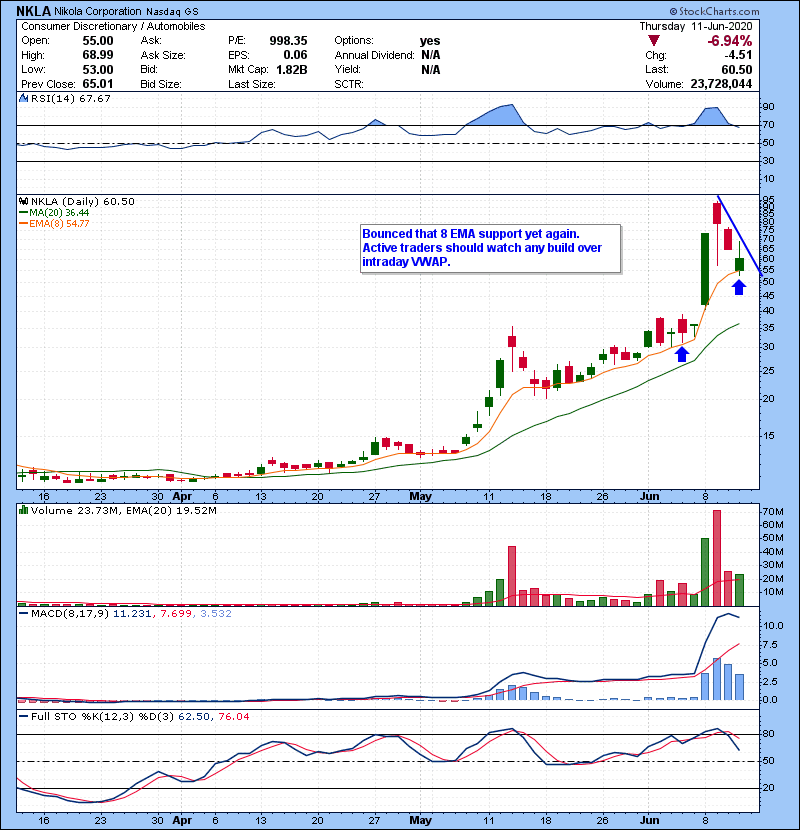Click the Nasdaq GS exchange label
The height and width of the screenshot is (830, 800).
coord(172,12)
